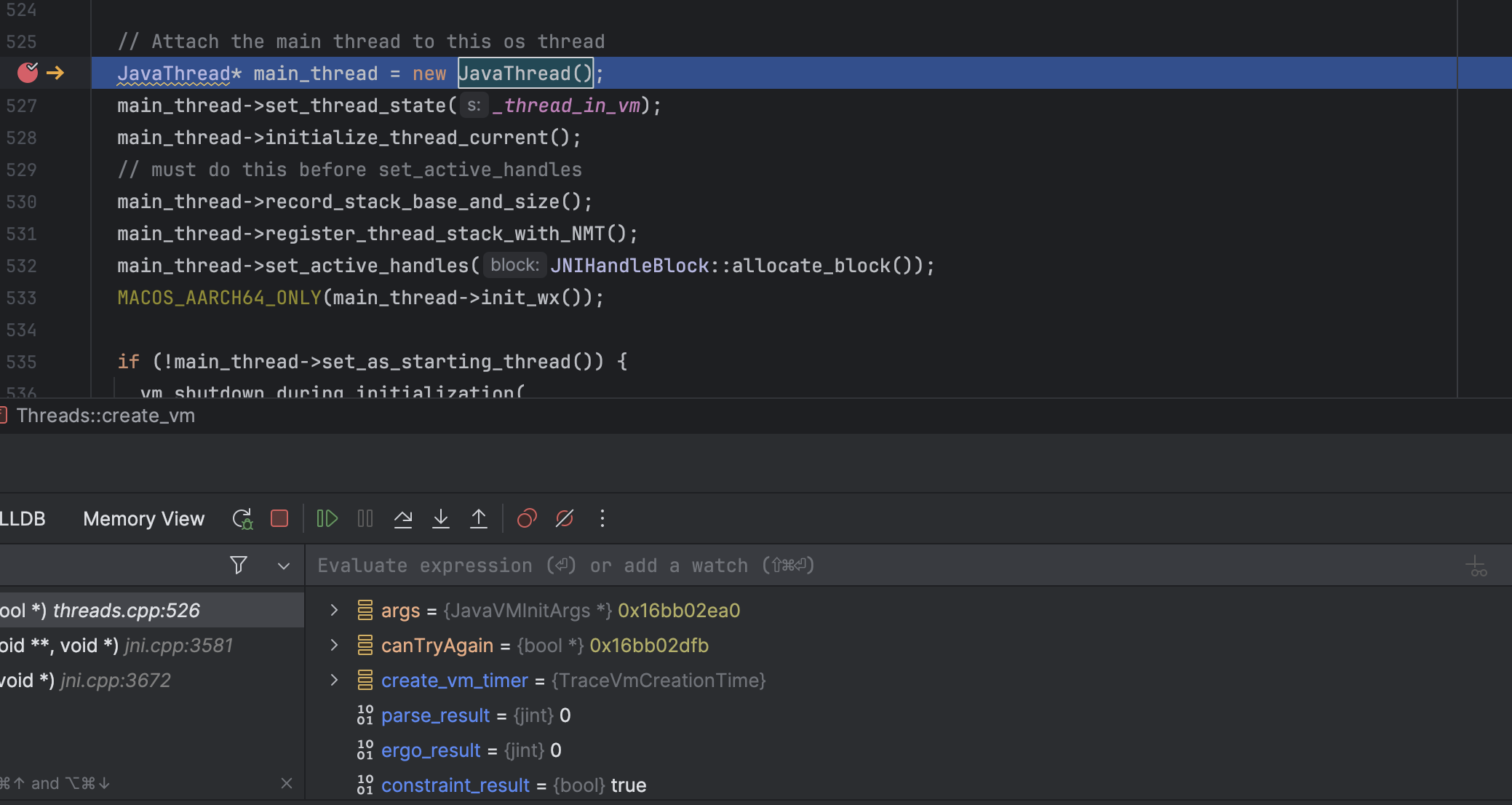Image resolution: width=1512 pixels, height=805 pixels.
Task: Click the Step Into icon
Action: pyautogui.click(x=440, y=518)
